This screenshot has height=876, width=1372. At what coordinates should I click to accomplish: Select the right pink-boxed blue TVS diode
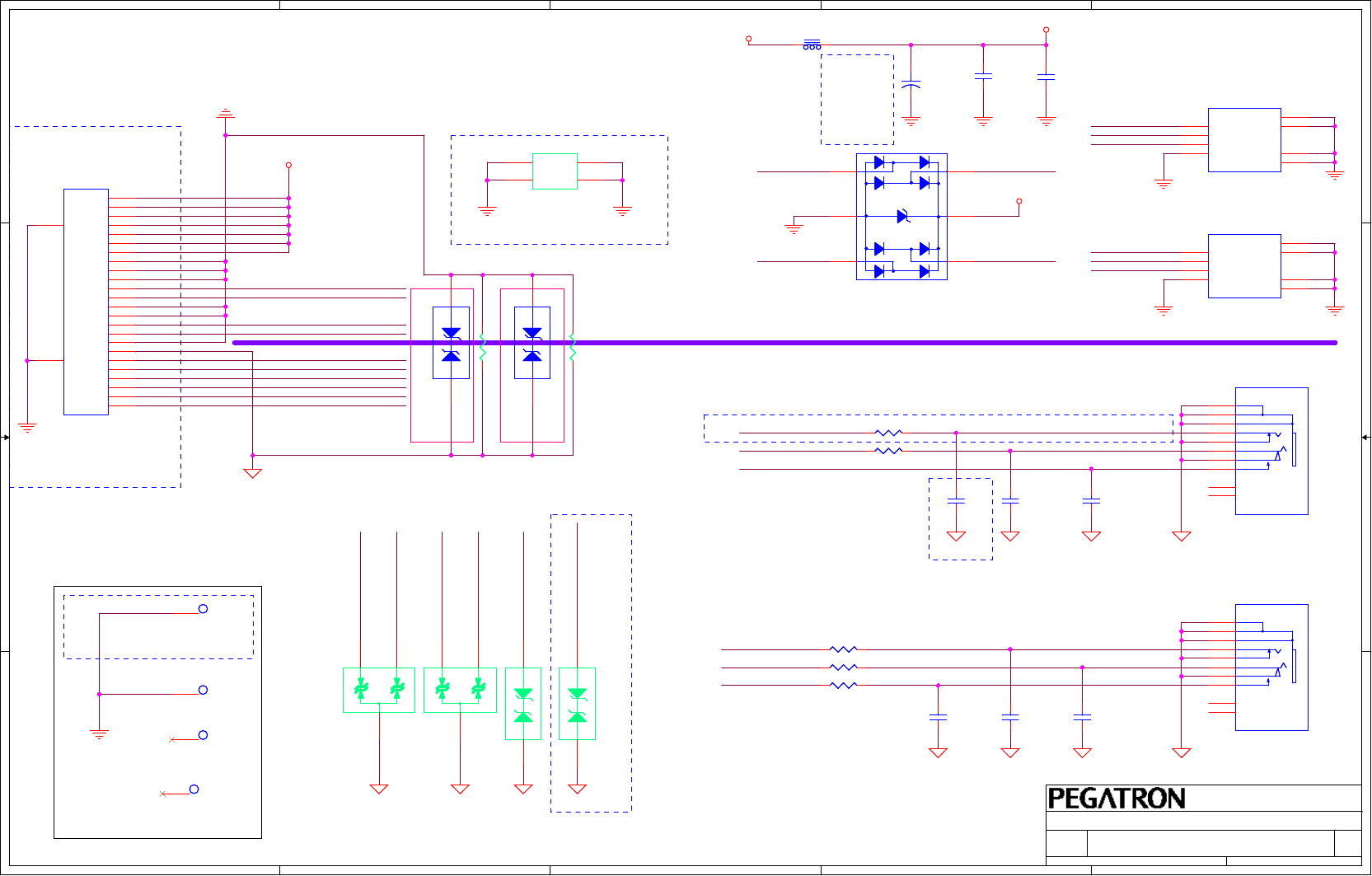[x=532, y=343]
